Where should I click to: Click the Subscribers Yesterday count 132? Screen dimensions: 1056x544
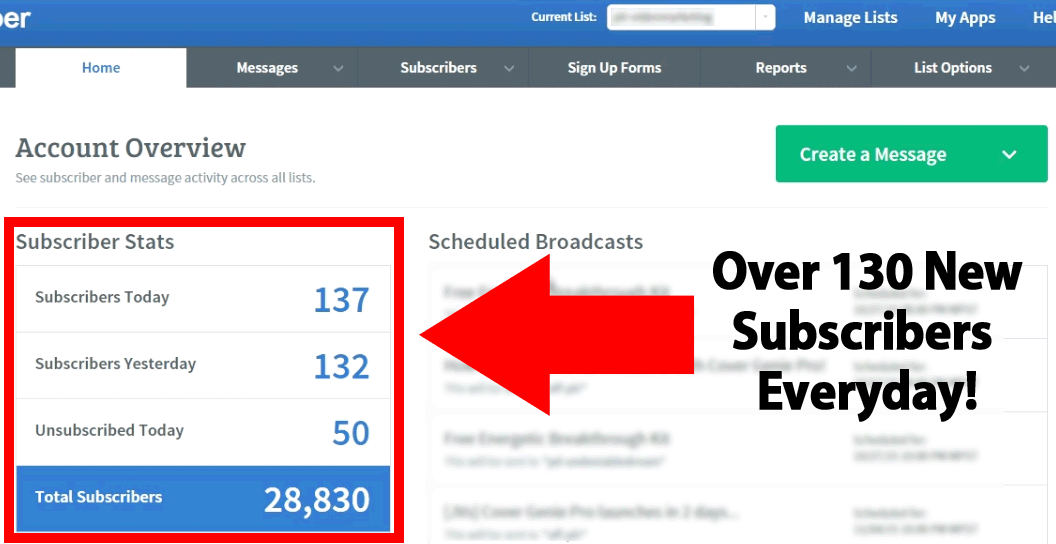pyautogui.click(x=341, y=366)
